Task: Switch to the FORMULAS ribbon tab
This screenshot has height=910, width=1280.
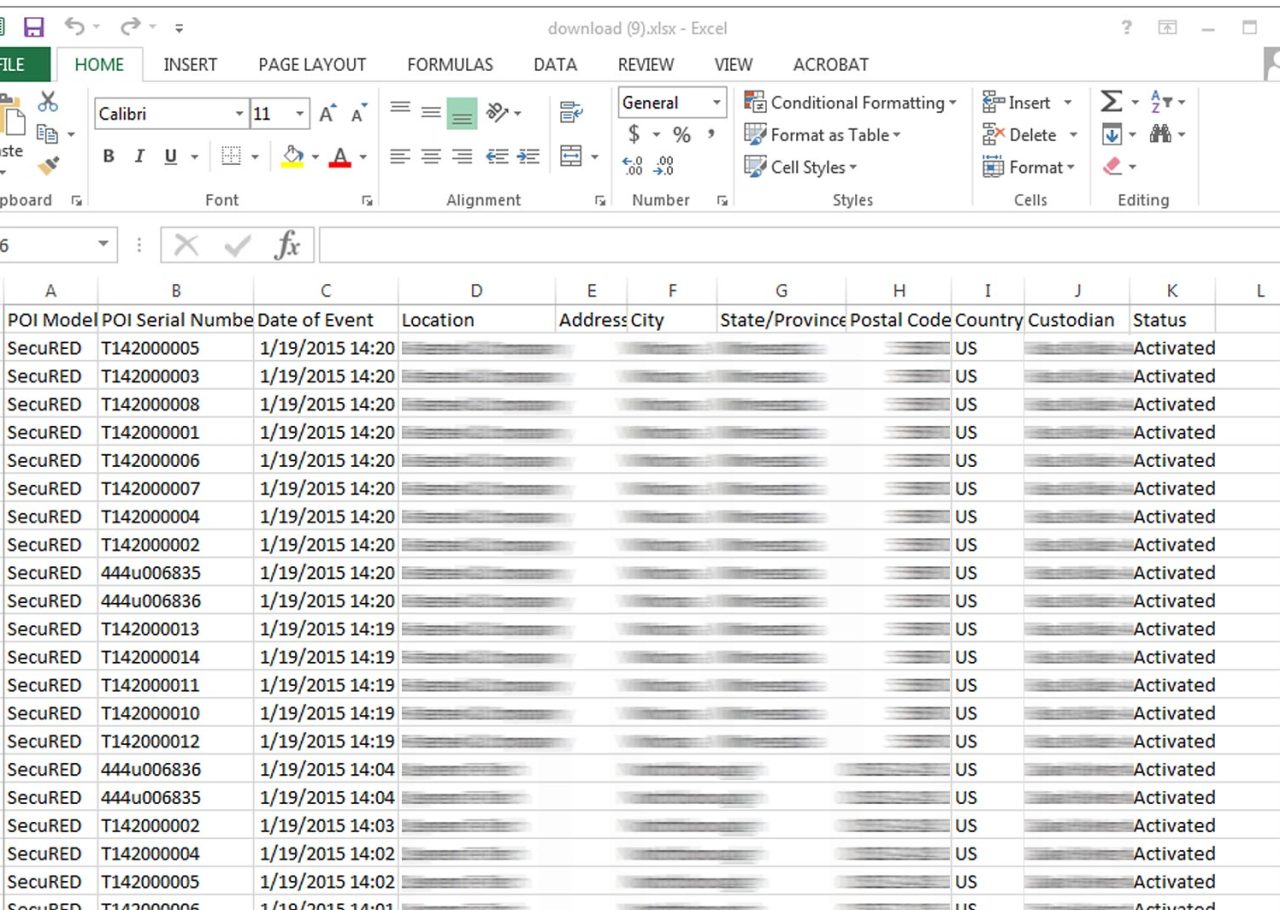Action: coord(450,64)
